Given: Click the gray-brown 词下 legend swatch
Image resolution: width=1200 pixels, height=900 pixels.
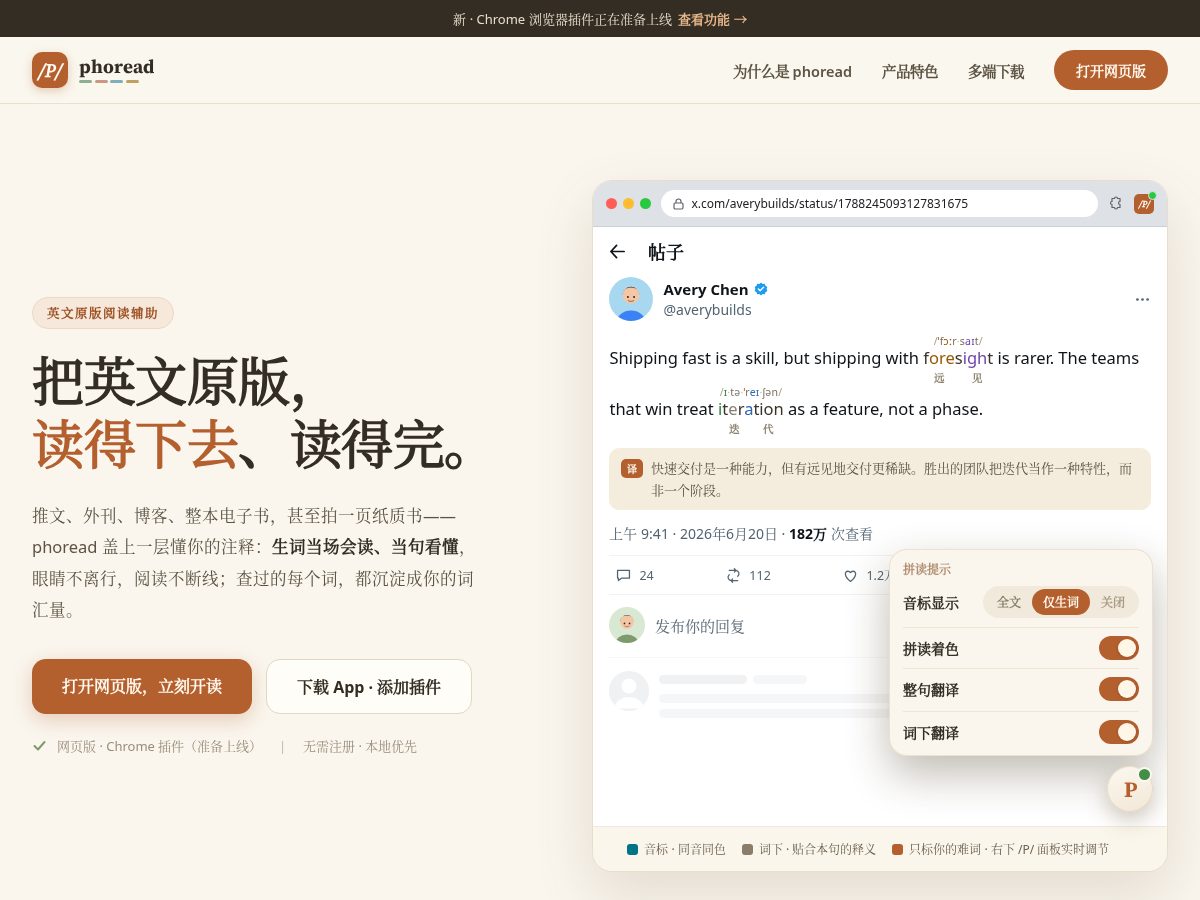Looking at the screenshot, I should 747,849.
